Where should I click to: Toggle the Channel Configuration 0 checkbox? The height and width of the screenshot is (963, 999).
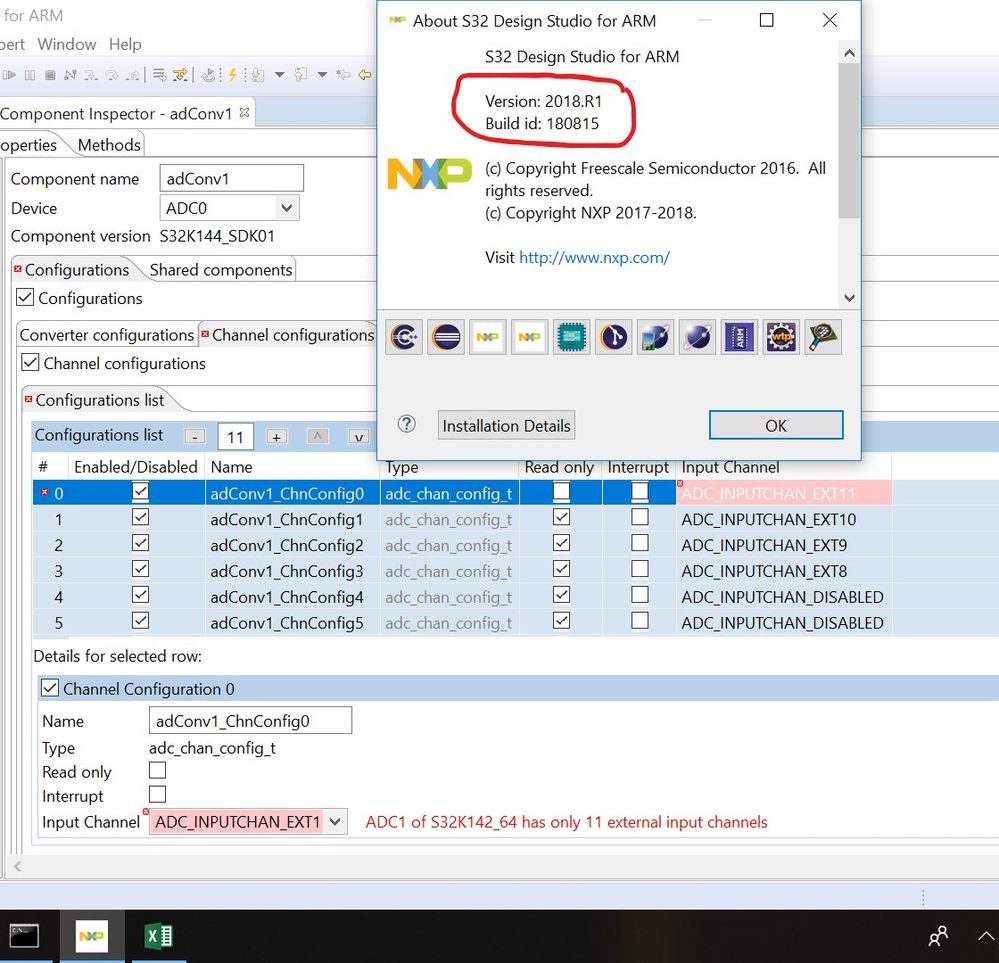tap(50, 688)
